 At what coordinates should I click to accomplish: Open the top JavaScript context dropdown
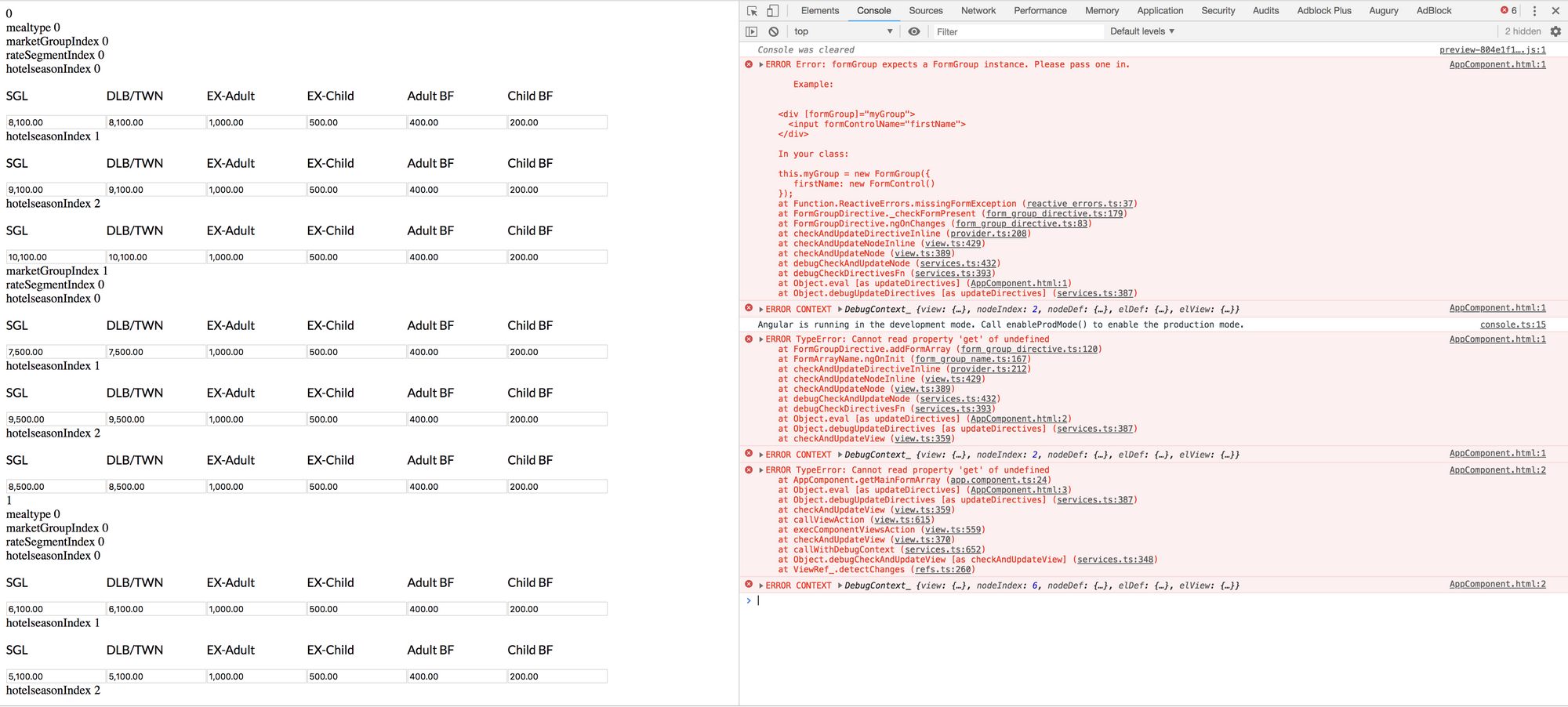coord(843,31)
